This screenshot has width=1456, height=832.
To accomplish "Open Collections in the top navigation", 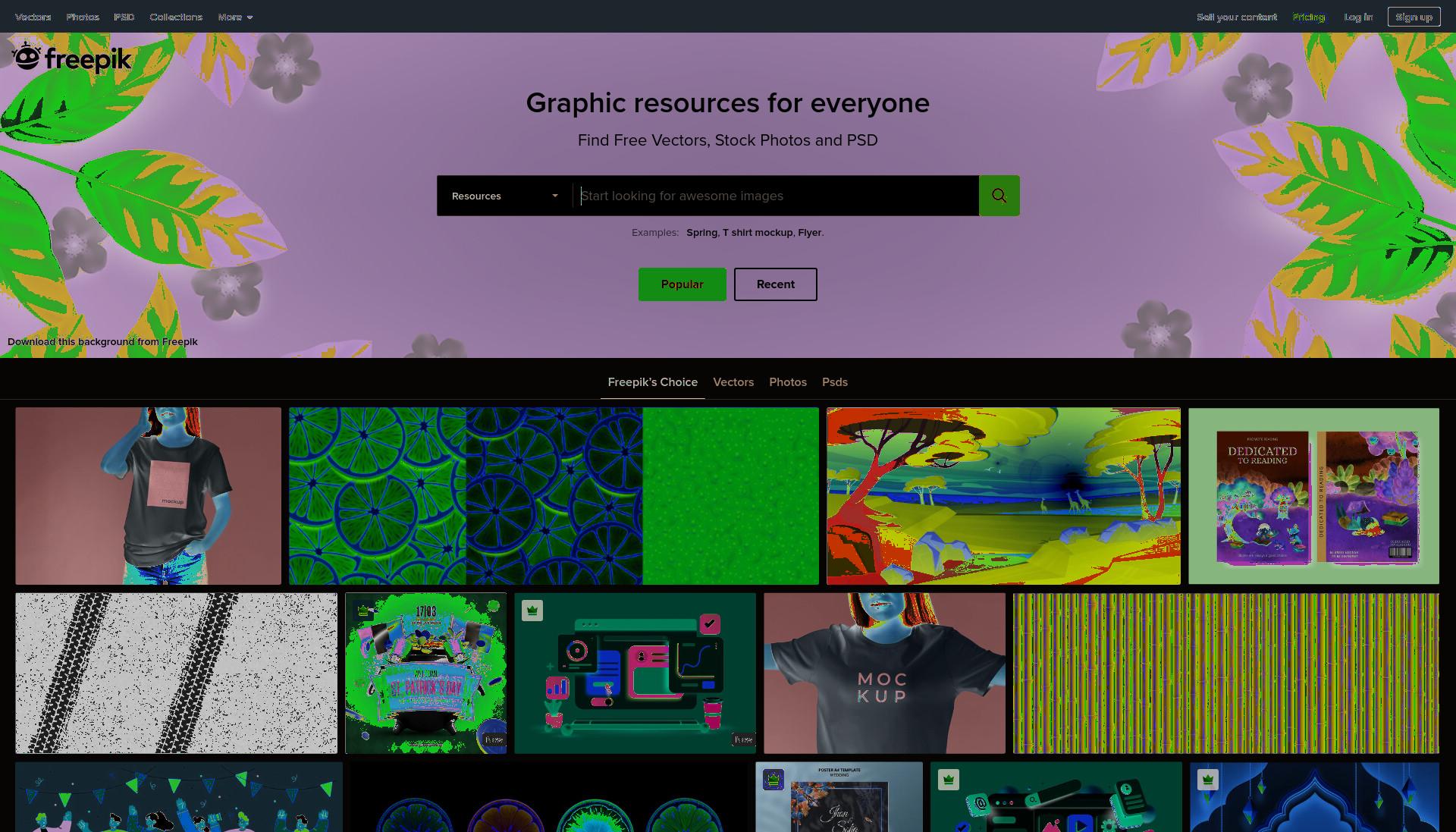I will tap(176, 17).
